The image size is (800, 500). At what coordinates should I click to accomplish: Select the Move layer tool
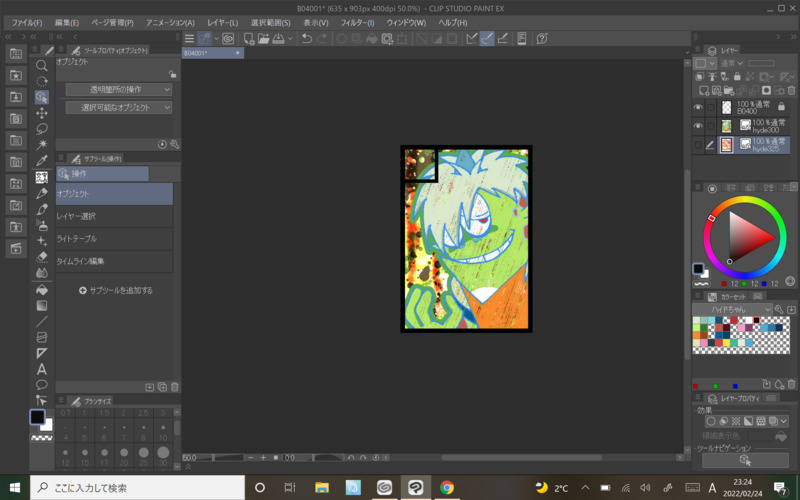click(x=42, y=113)
